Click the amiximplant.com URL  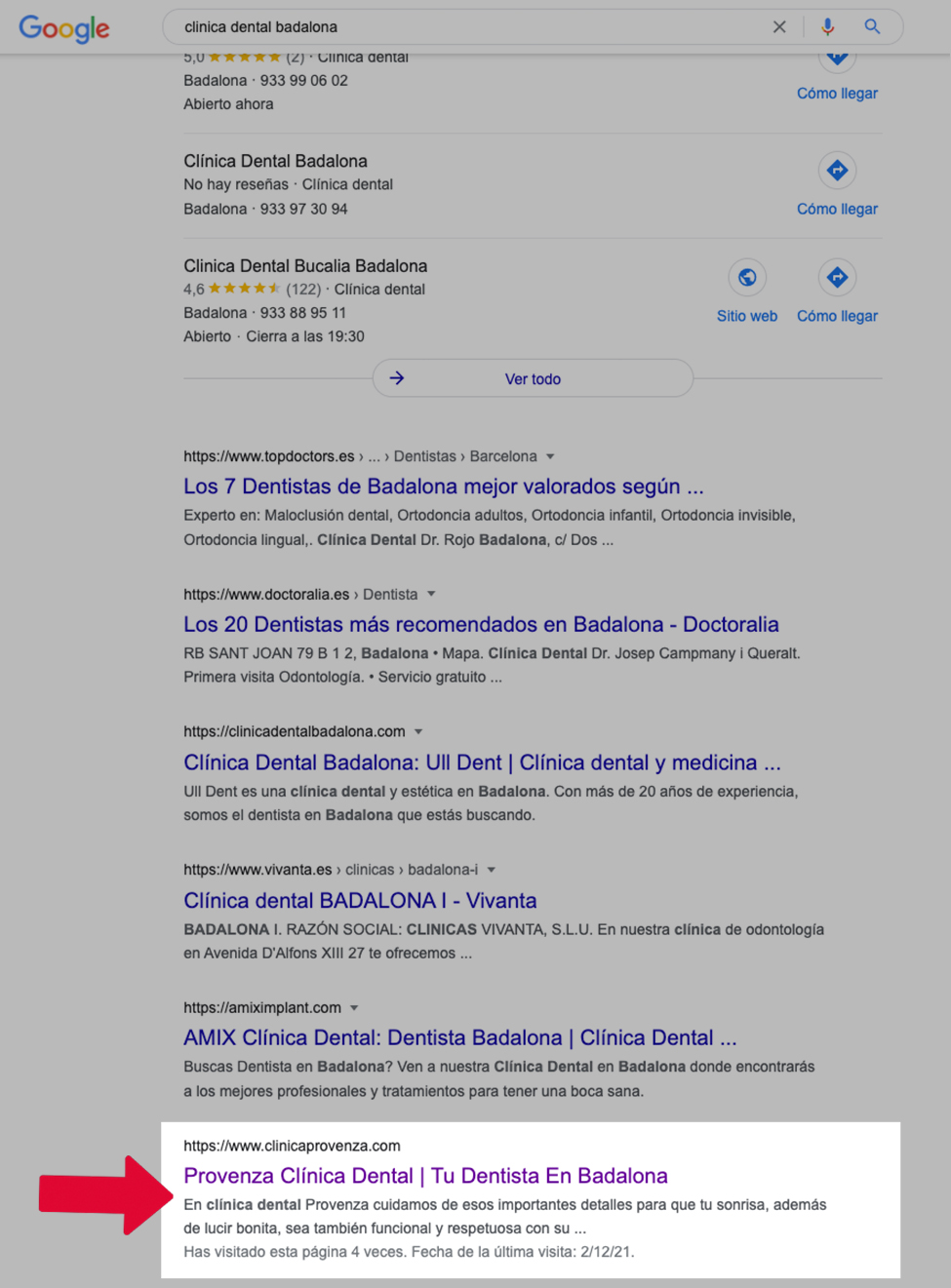[x=262, y=1007]
